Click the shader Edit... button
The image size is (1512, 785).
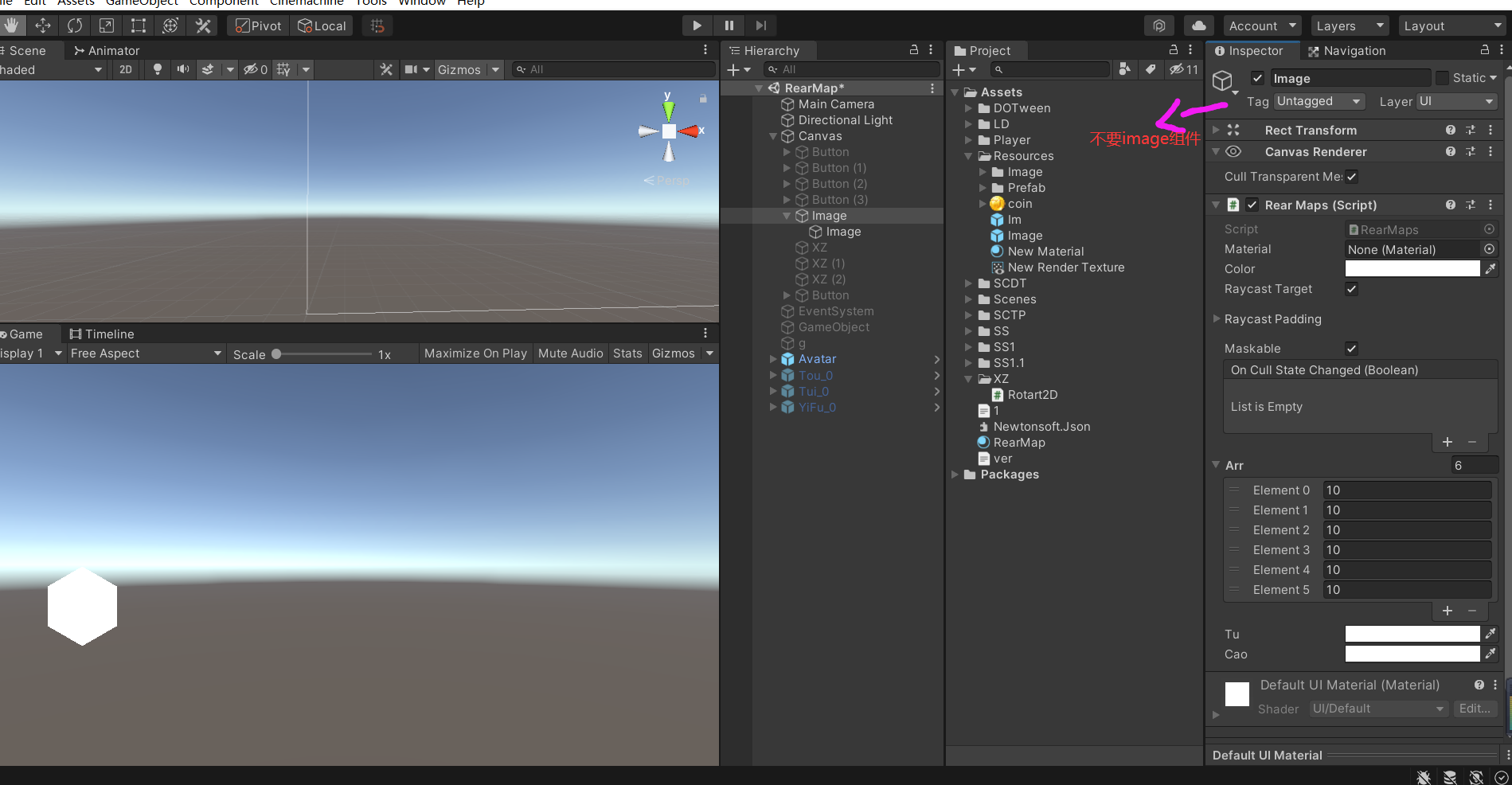point(1475,709)
